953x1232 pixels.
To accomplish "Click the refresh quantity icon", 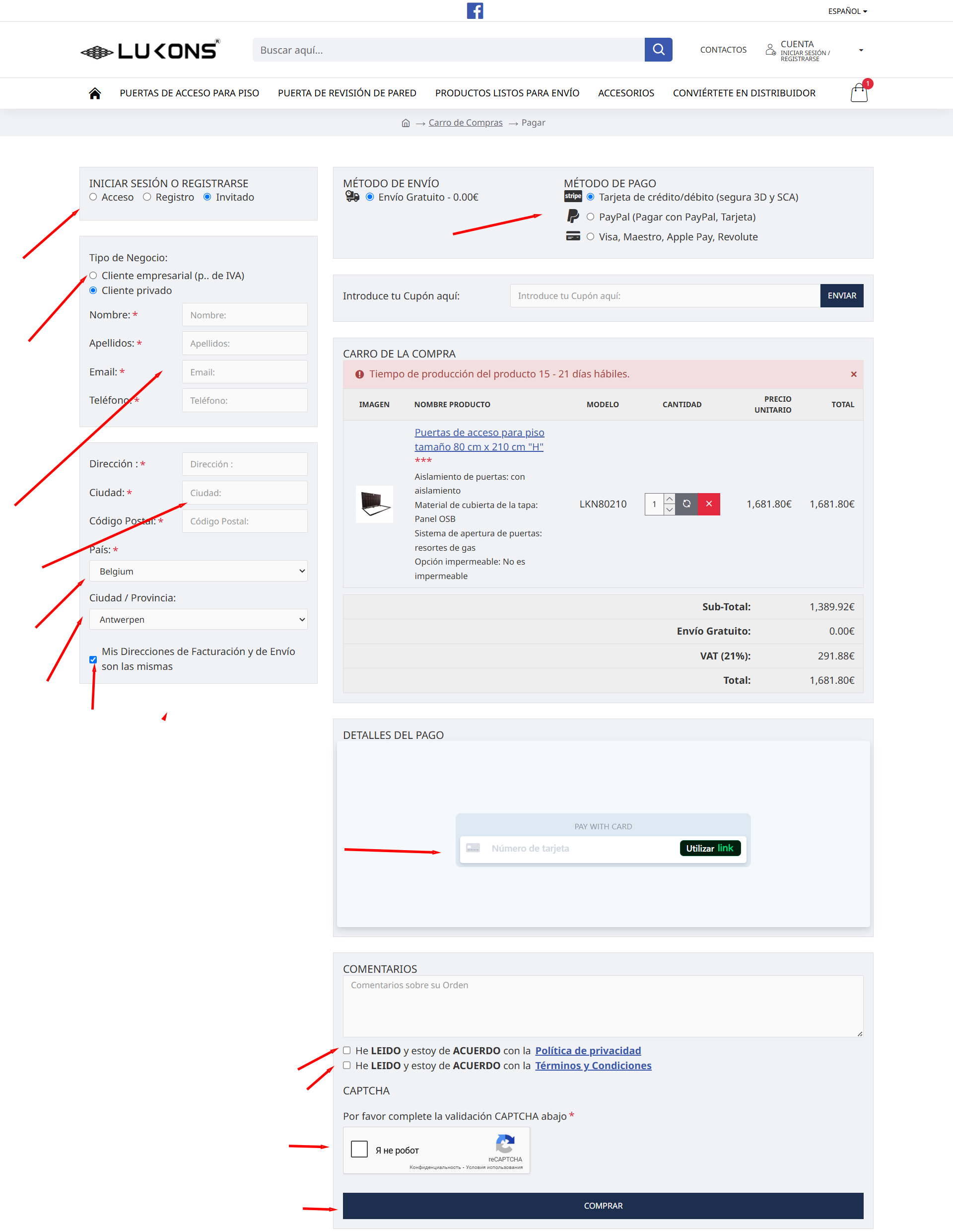I will click(686, 504).
